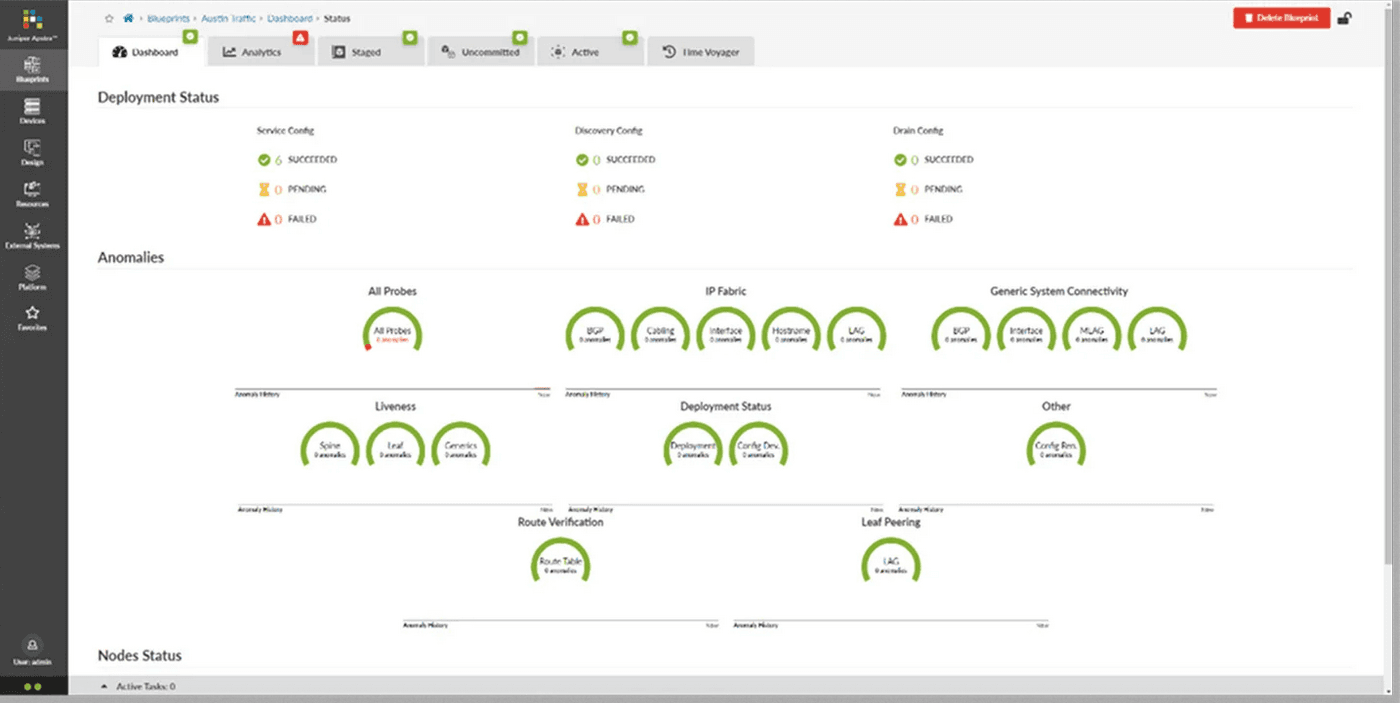Click the star favorite icon in breadcrumb

[x=109, y=18]
